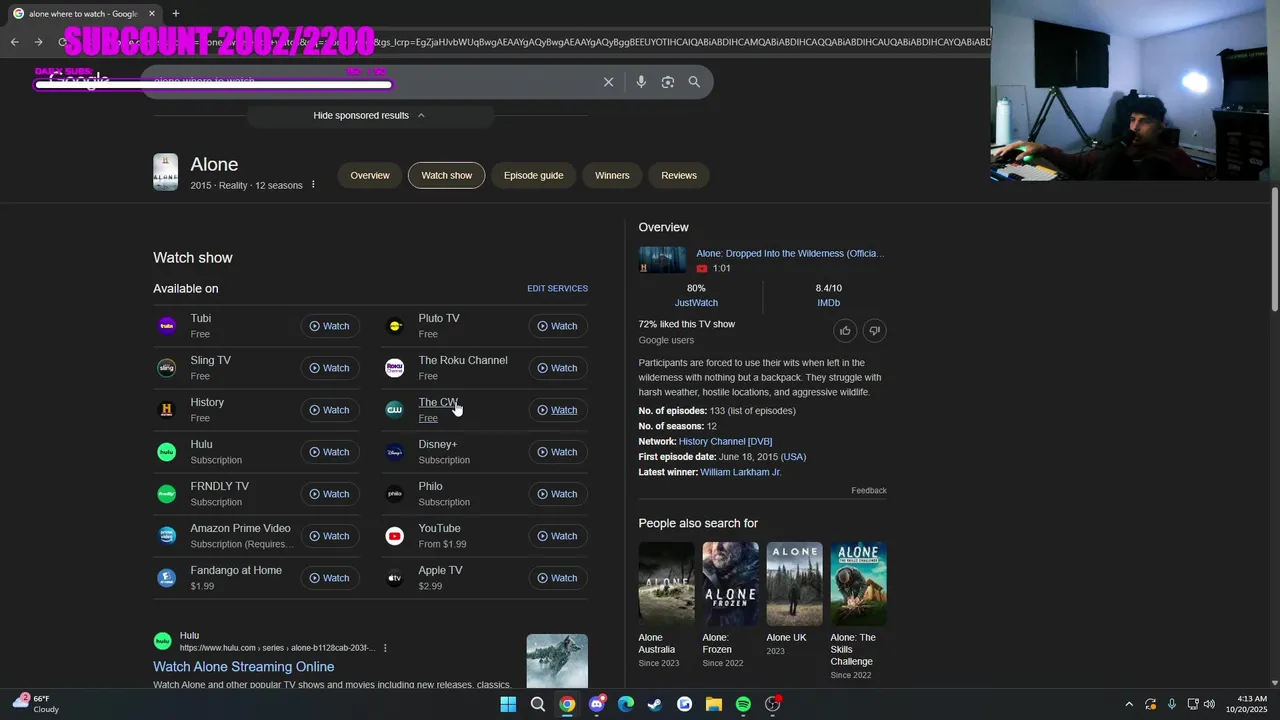
Task: Watch Alone on Amazon Prime Video
Action: (329, 536)
